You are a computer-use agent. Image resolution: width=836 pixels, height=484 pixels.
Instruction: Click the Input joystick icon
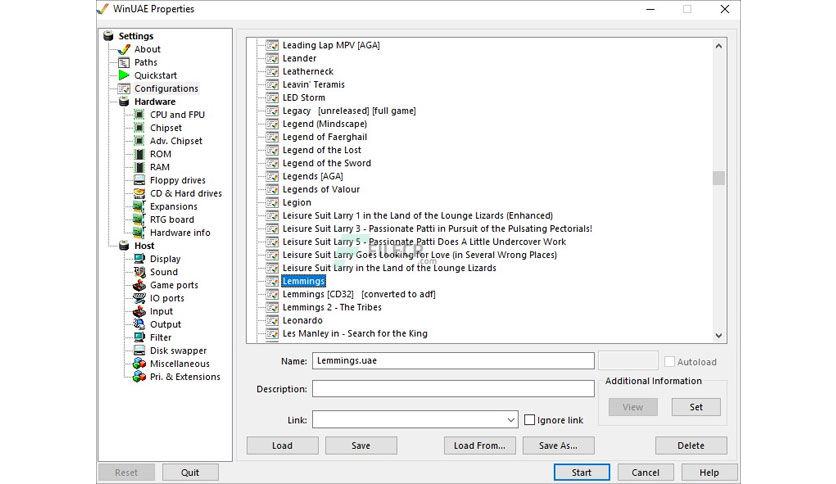(139, 311)
